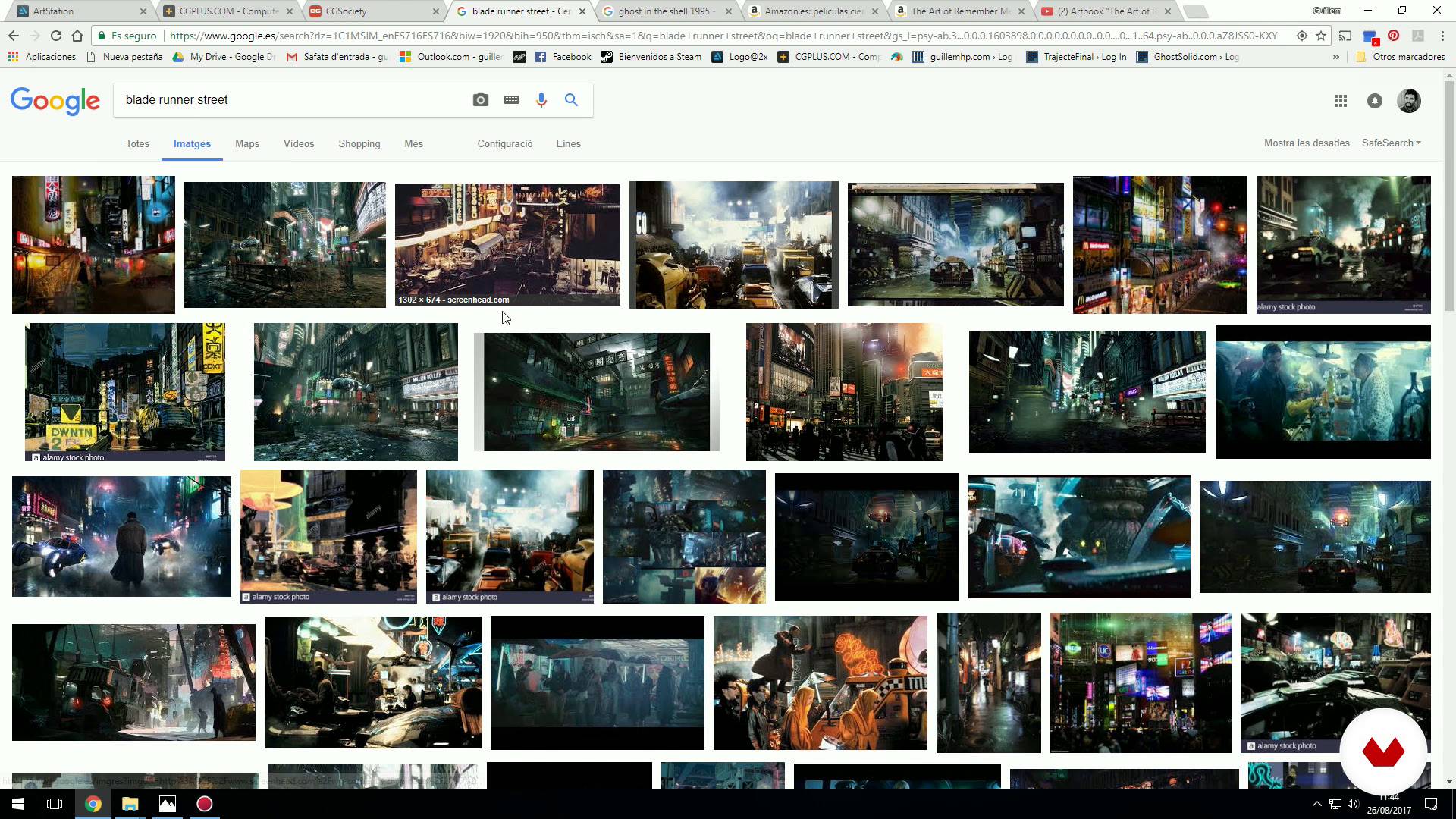The height and width of the screenshot is (819, 1456).
Task: Select the Vídeos search filter
Action: pos(299,143)
